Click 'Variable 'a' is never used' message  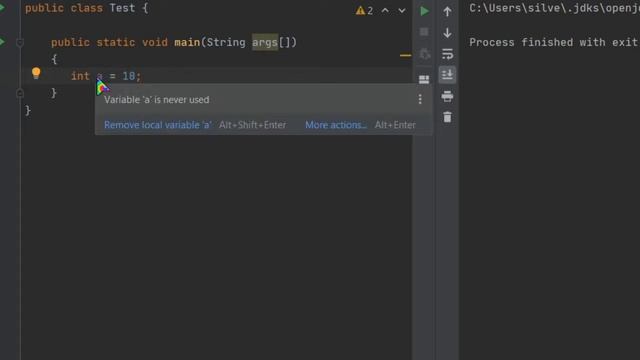(x=156, y=100)
